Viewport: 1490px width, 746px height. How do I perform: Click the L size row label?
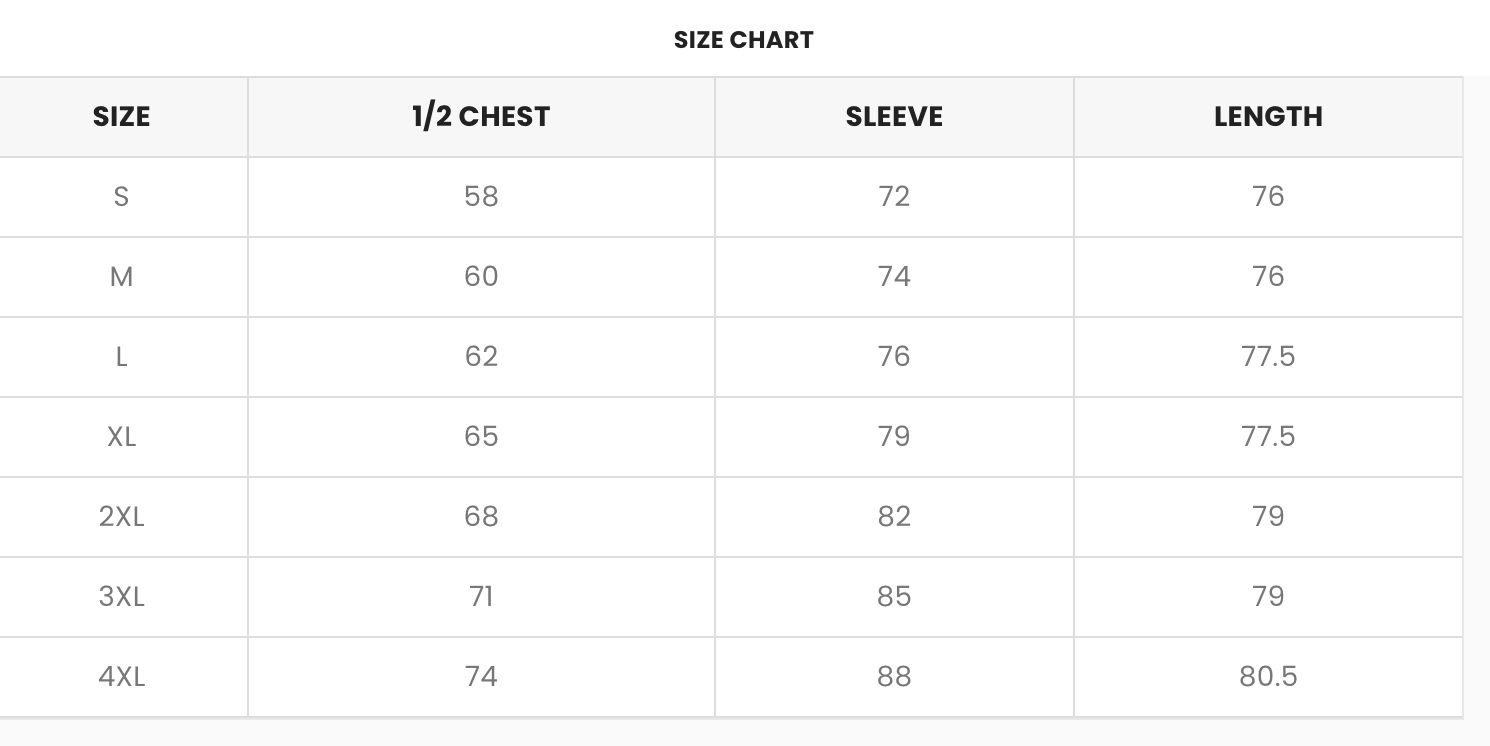[121, 357]
